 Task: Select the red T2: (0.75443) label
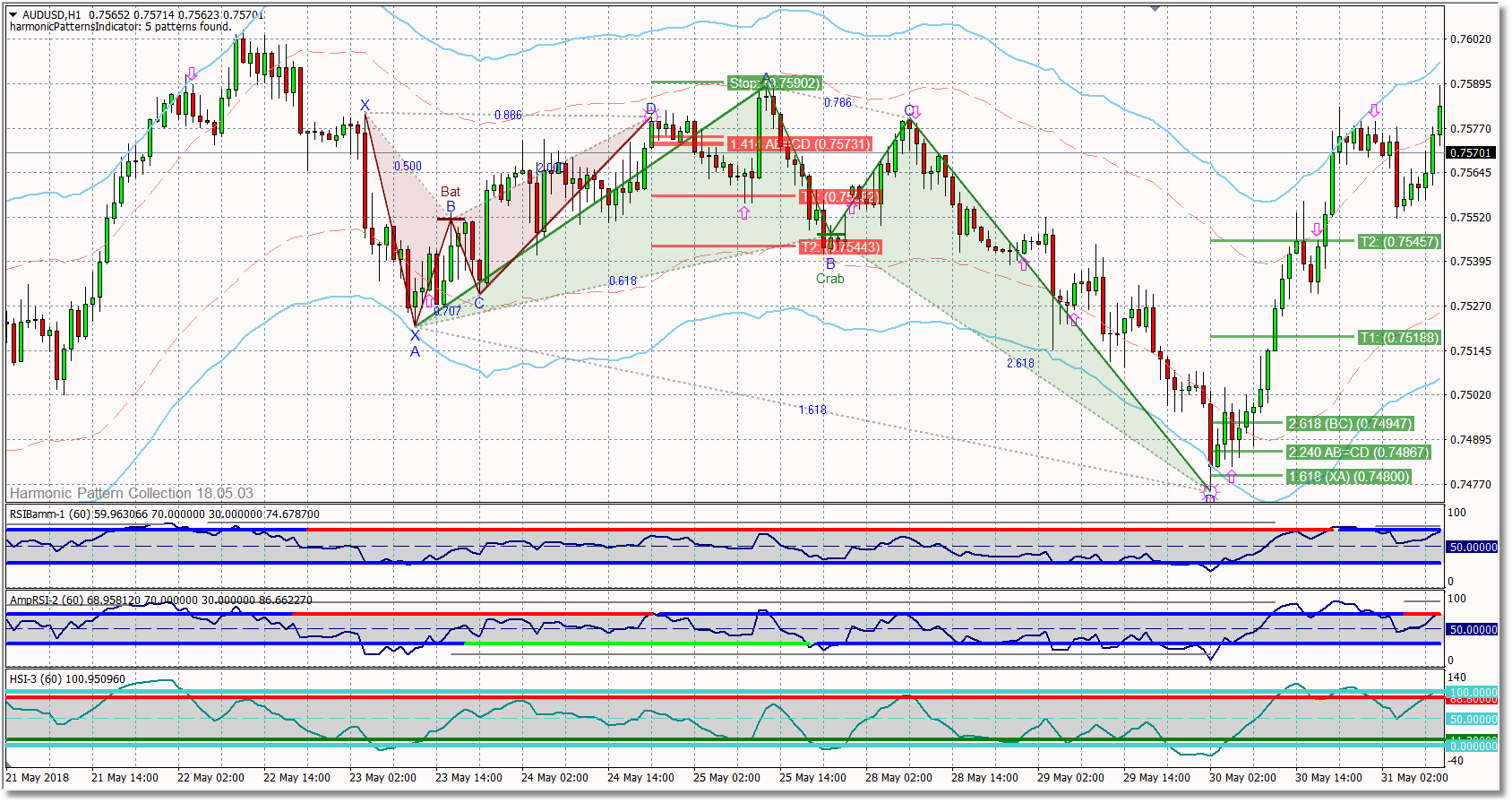pyautogui.click(x=840, y=246)
